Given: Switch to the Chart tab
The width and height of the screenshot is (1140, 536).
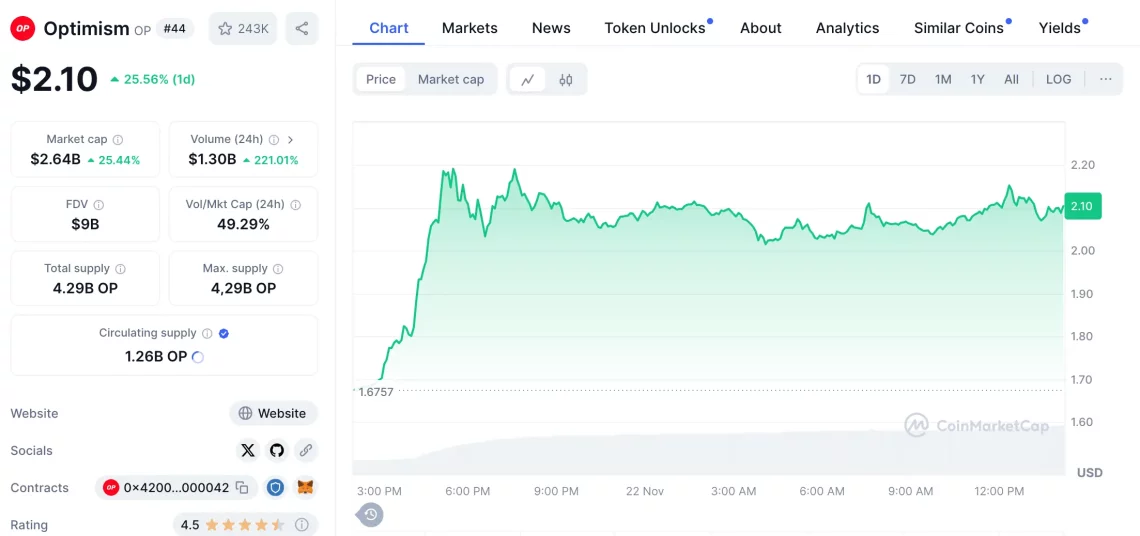Looking at the screenshot, I should click(x=389, y=28).
